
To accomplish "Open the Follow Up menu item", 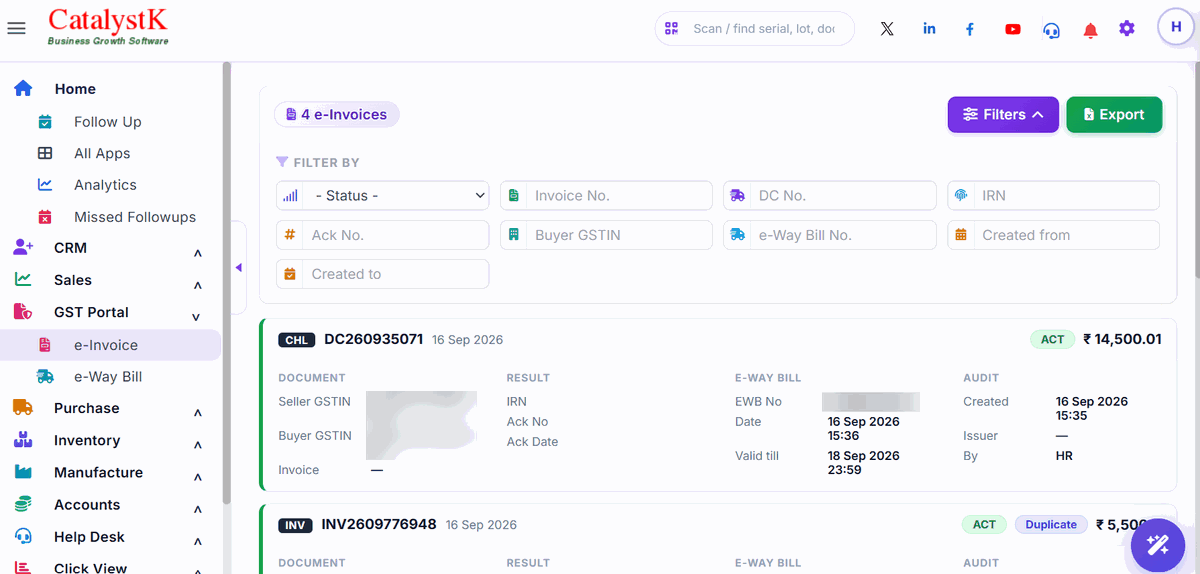I will (x=110, y=122).
